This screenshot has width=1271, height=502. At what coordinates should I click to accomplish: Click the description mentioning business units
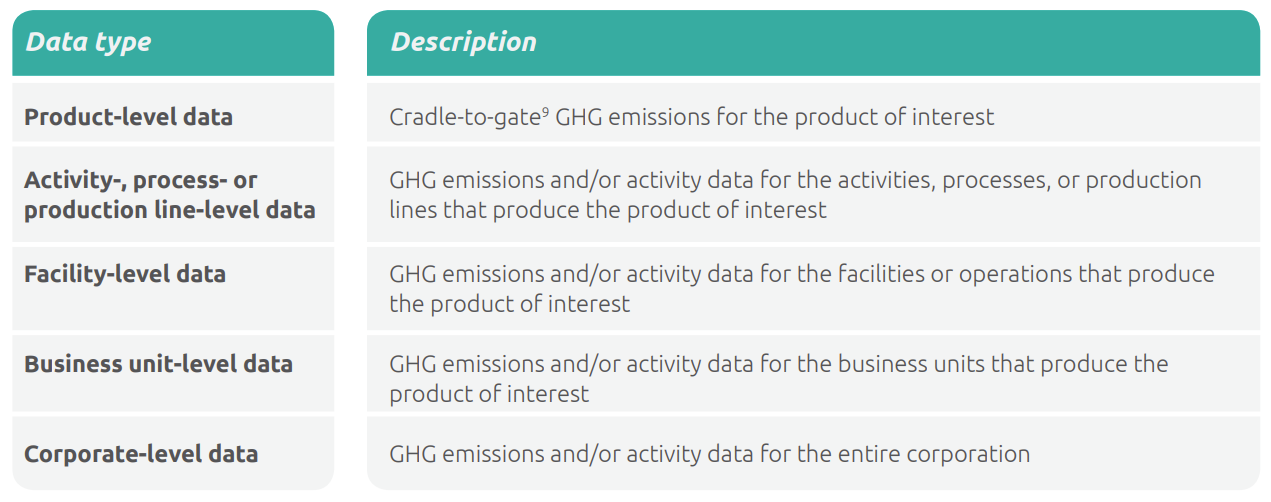point(778,378)
